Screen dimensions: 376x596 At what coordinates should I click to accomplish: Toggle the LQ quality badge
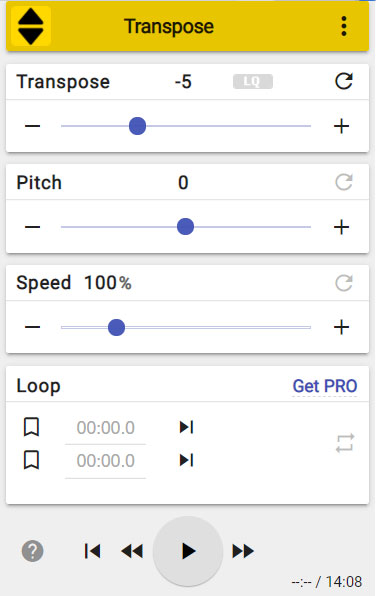coord(253,81)
